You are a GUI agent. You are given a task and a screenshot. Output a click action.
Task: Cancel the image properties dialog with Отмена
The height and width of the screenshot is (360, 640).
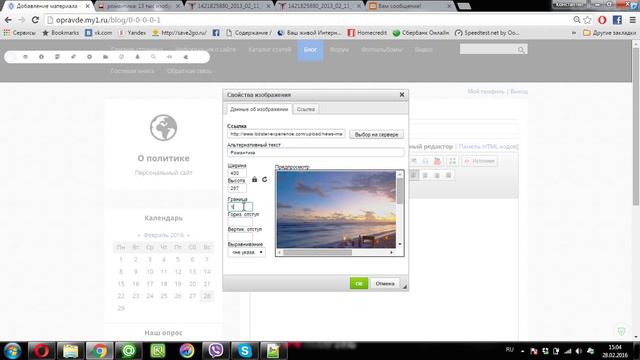pyautogui.click(x=385, y=283)
